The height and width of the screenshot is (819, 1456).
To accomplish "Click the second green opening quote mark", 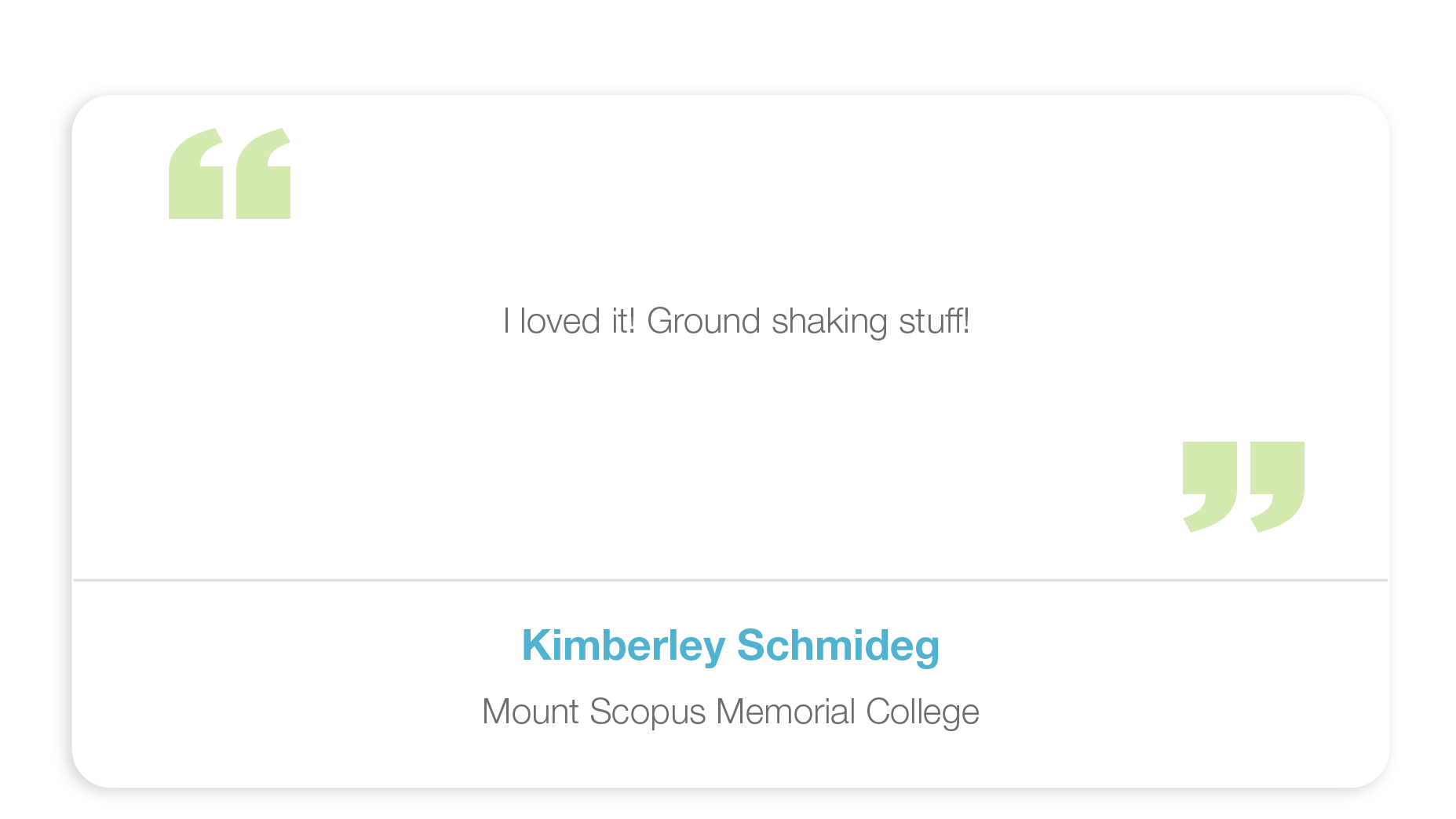I will point(264,173).
